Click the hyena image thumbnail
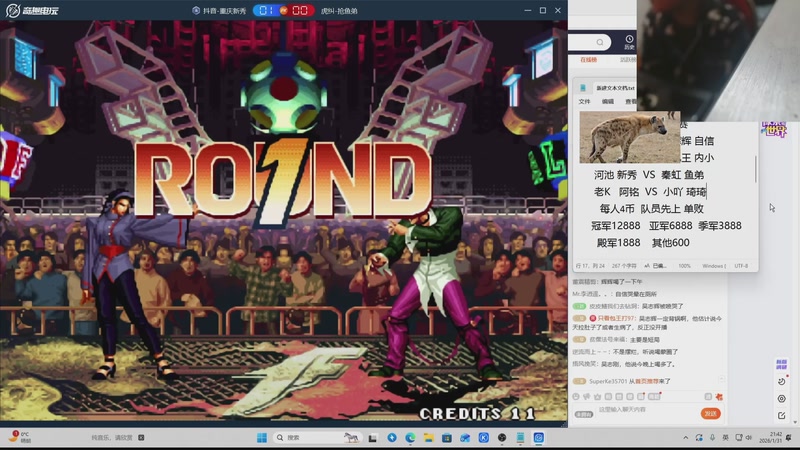800x450 pixels. pyautogui.click(x=630, y=137)
